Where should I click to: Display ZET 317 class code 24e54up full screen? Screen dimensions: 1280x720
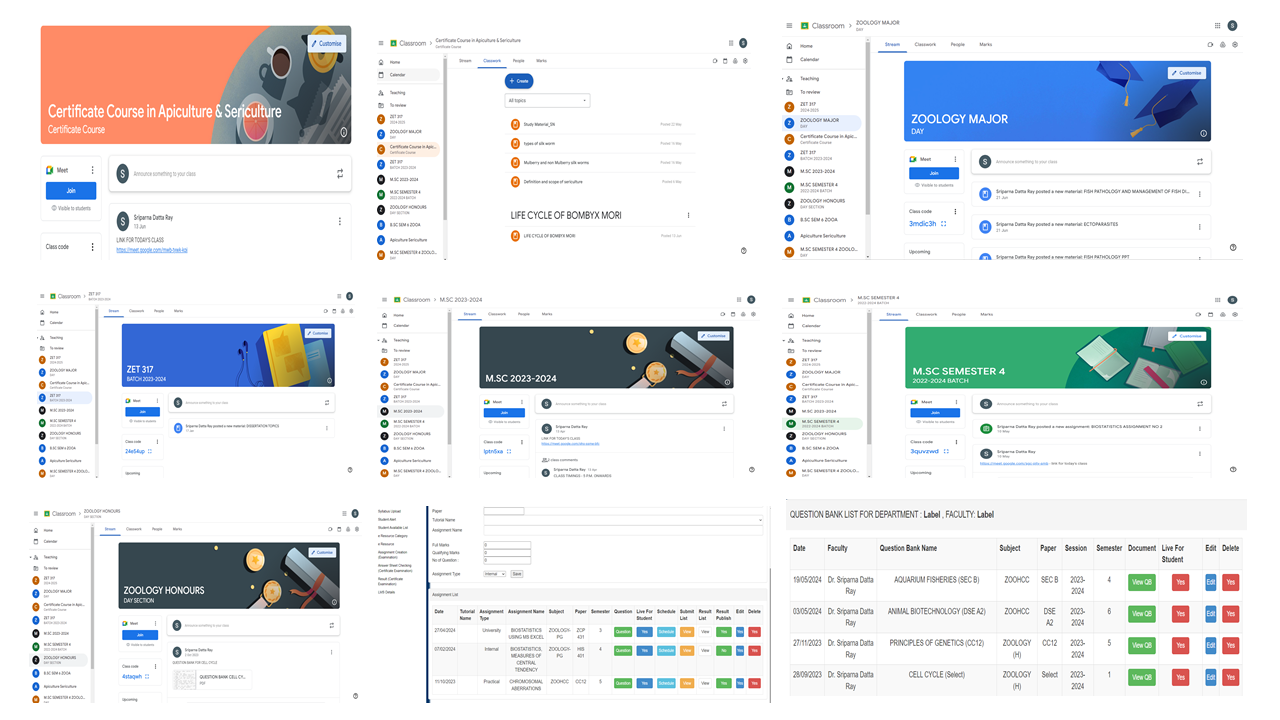[150, 451]
